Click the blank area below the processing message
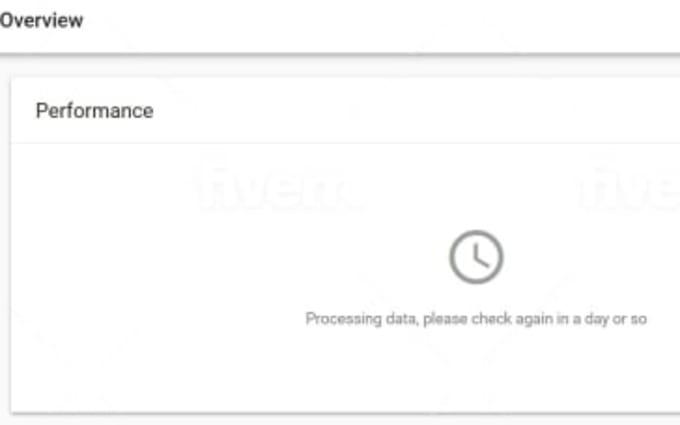680x425 pixels. [x=476, y=369]
